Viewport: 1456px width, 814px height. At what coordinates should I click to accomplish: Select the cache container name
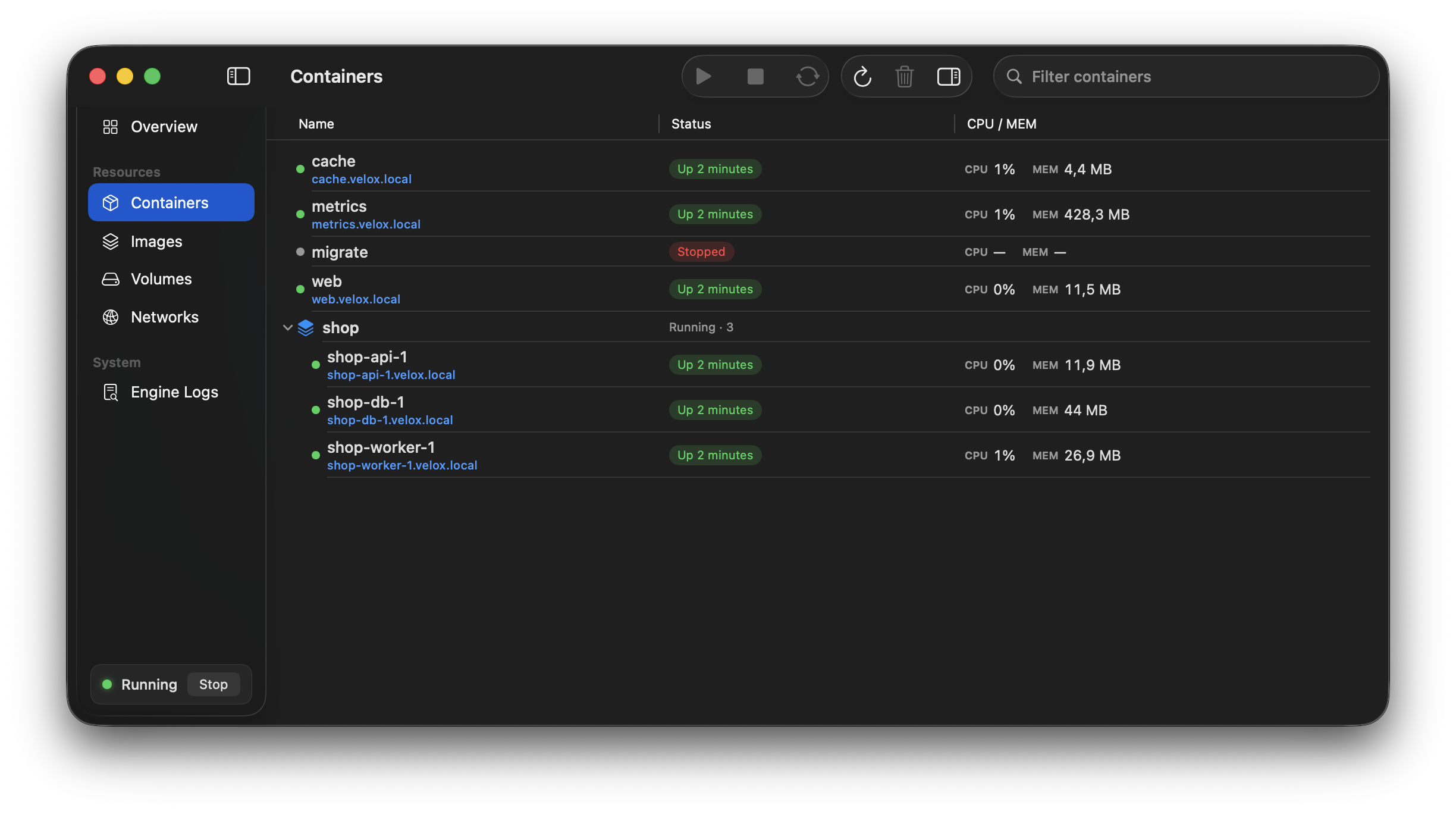[x=334, y=161]
